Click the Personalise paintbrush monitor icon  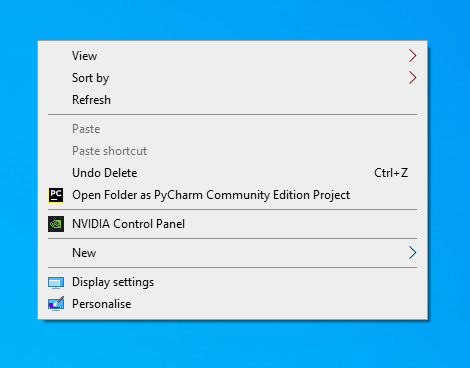(x=56, y=304)
